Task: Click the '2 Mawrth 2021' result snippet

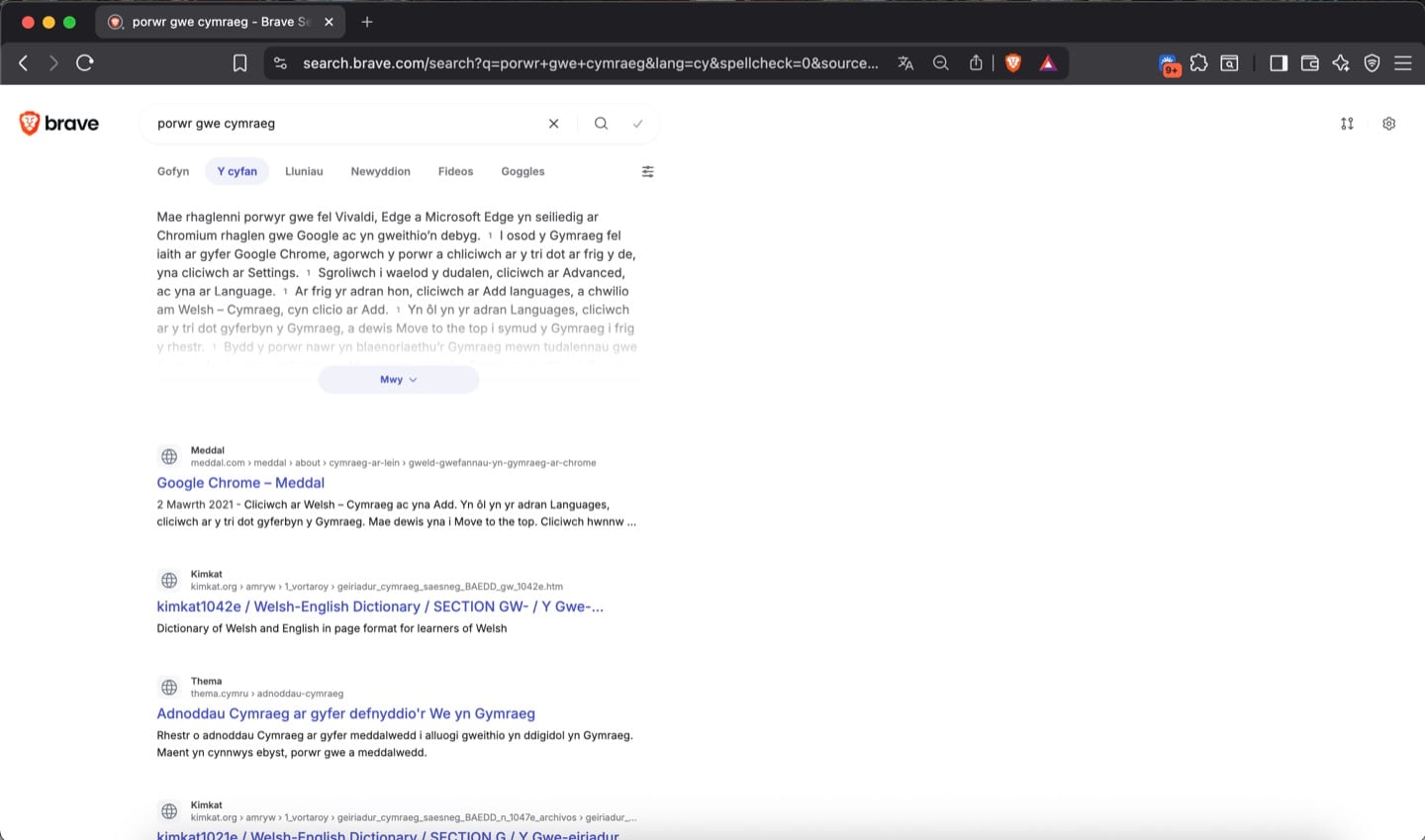Action: (x=396, y=513)
